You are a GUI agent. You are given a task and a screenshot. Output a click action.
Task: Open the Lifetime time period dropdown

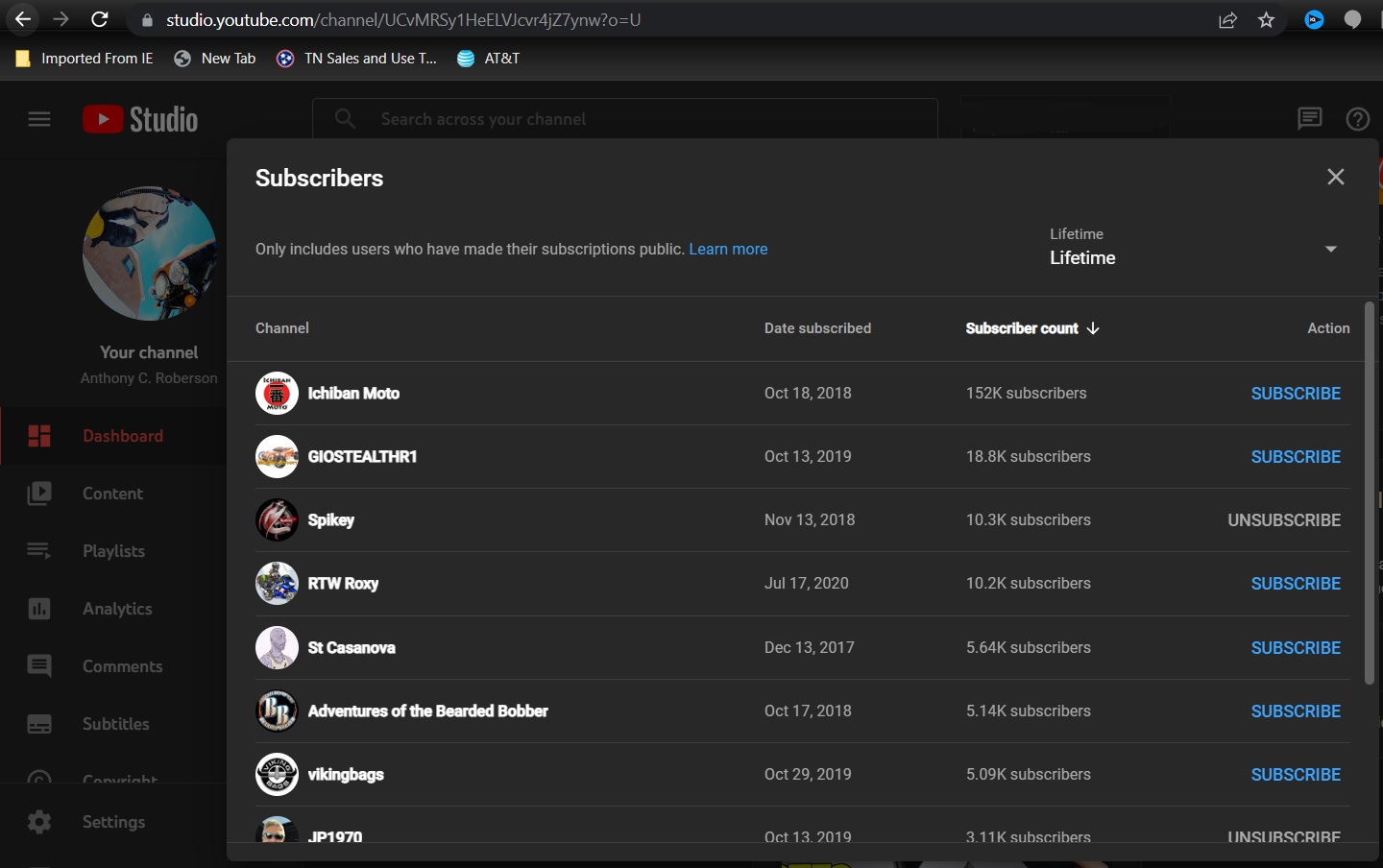pos(1194,248)
